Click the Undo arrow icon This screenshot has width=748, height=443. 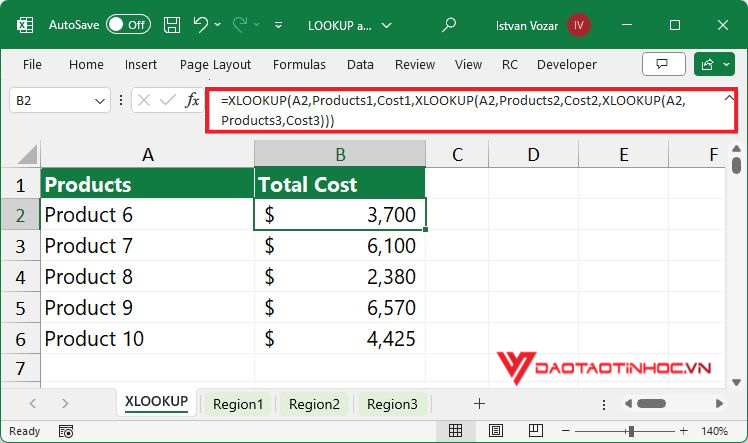click(x=201, y=24)
